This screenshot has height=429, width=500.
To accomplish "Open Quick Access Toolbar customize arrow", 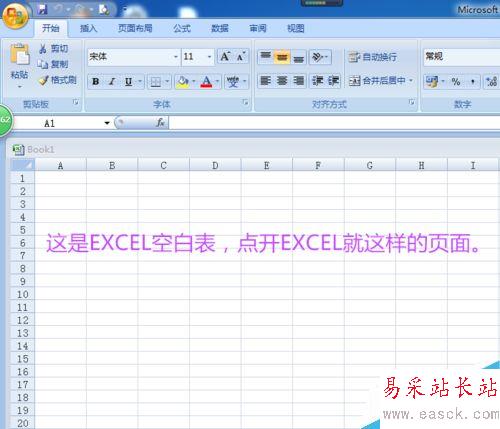I will point(125,9).
